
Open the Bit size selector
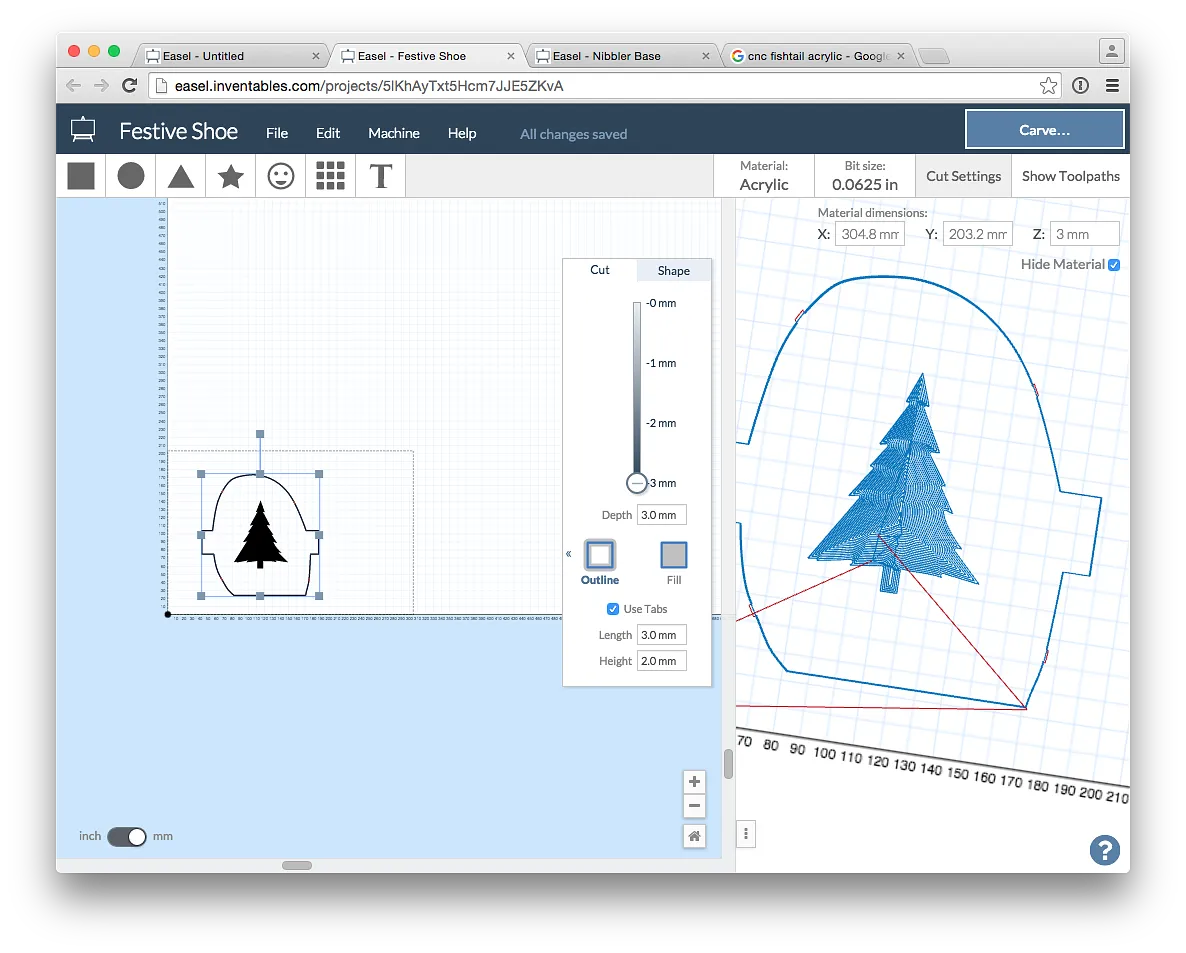[865, 176]
